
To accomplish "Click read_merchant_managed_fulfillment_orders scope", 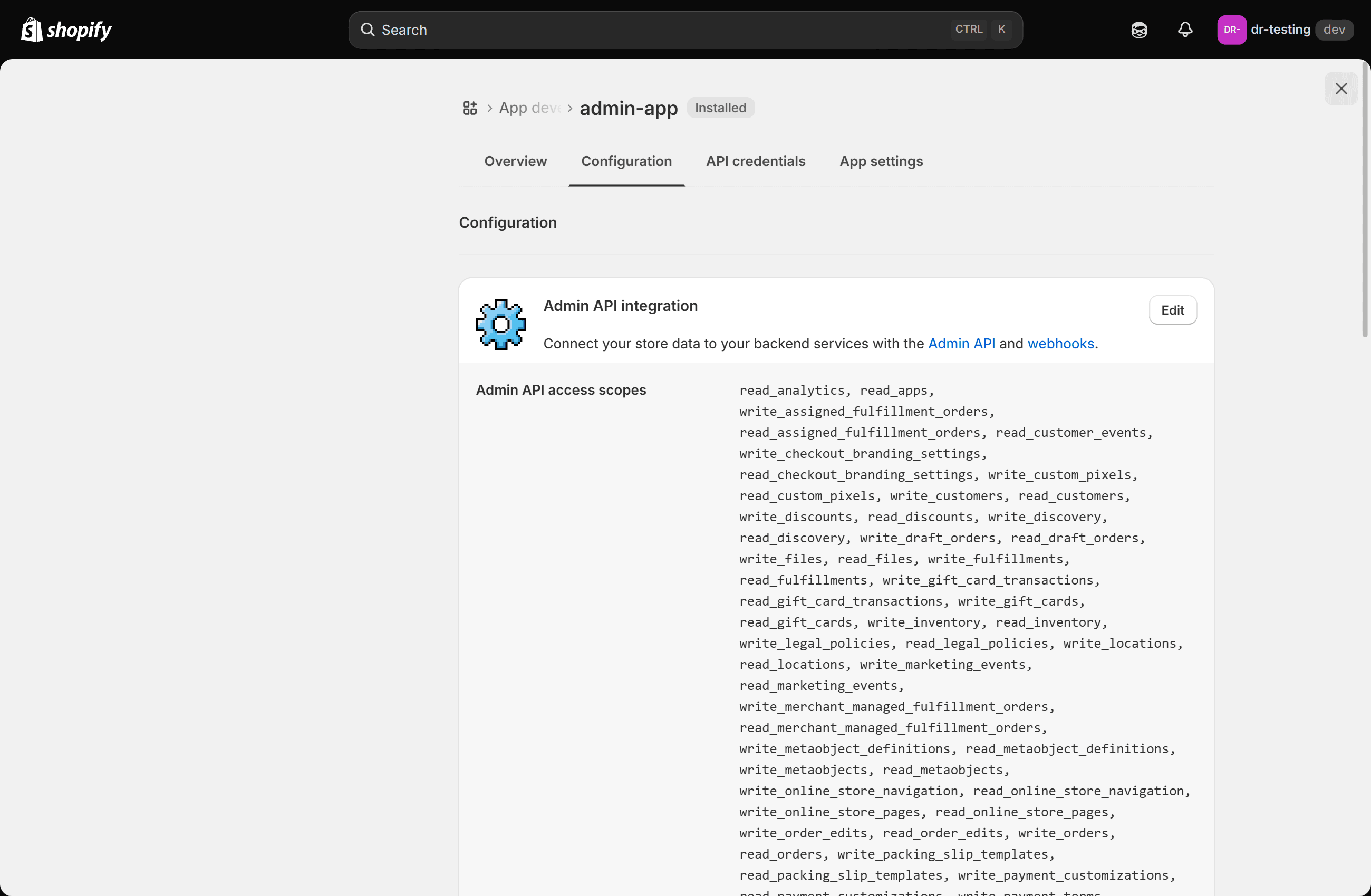I will click(890, 728).
